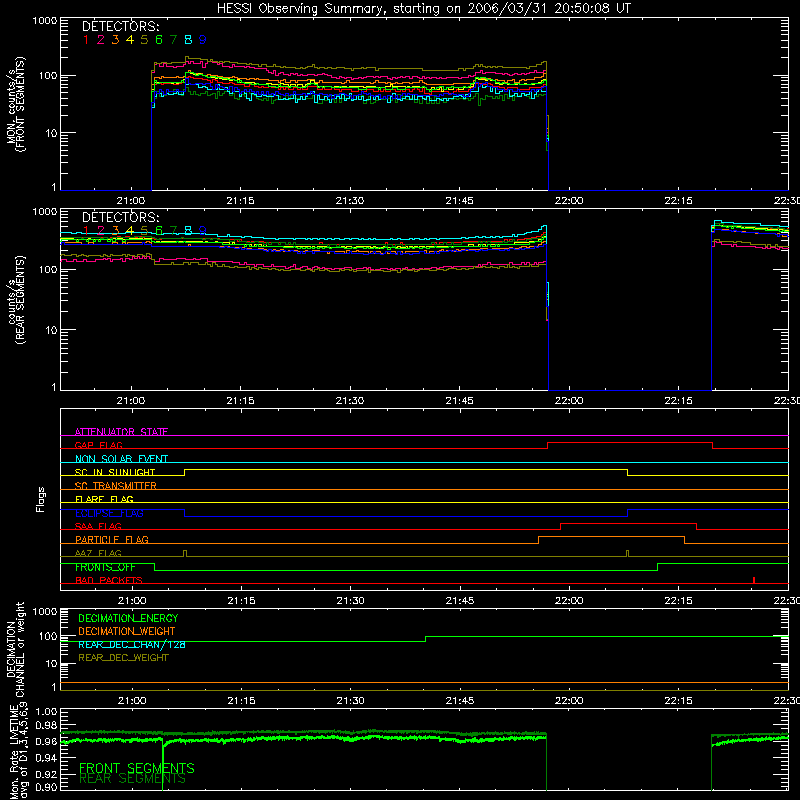Select orange detector 3 in front segments legend
The image size is (800, 800).
(115, 39)
